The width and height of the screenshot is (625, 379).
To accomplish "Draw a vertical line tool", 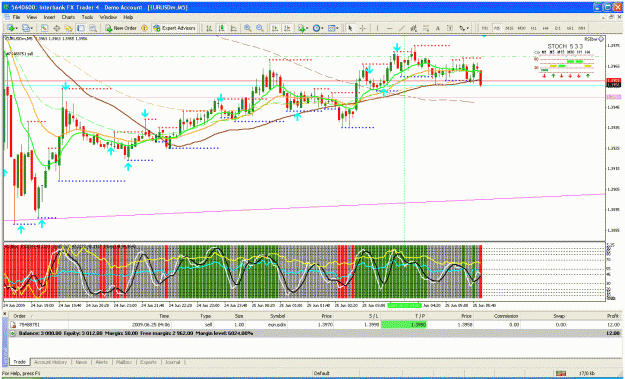I will pyautogui.click(x=377, y=28).
